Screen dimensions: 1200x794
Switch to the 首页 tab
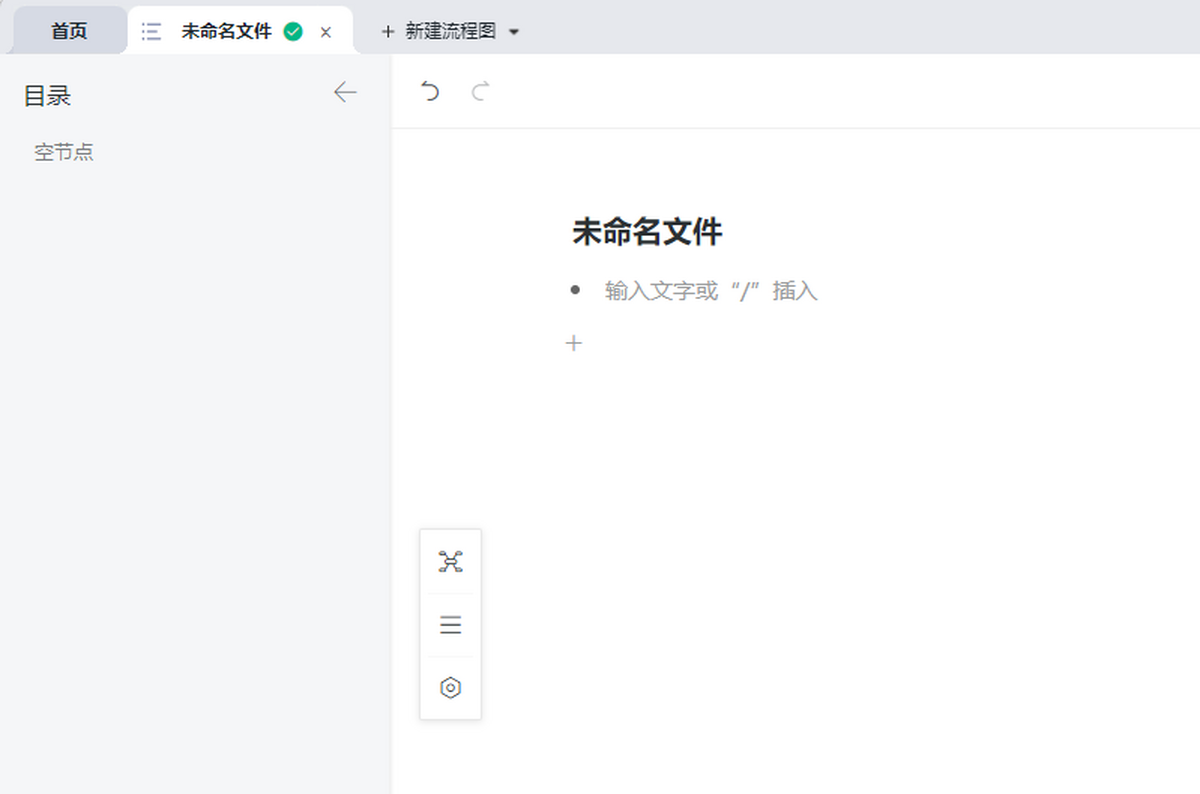[69, 31]
